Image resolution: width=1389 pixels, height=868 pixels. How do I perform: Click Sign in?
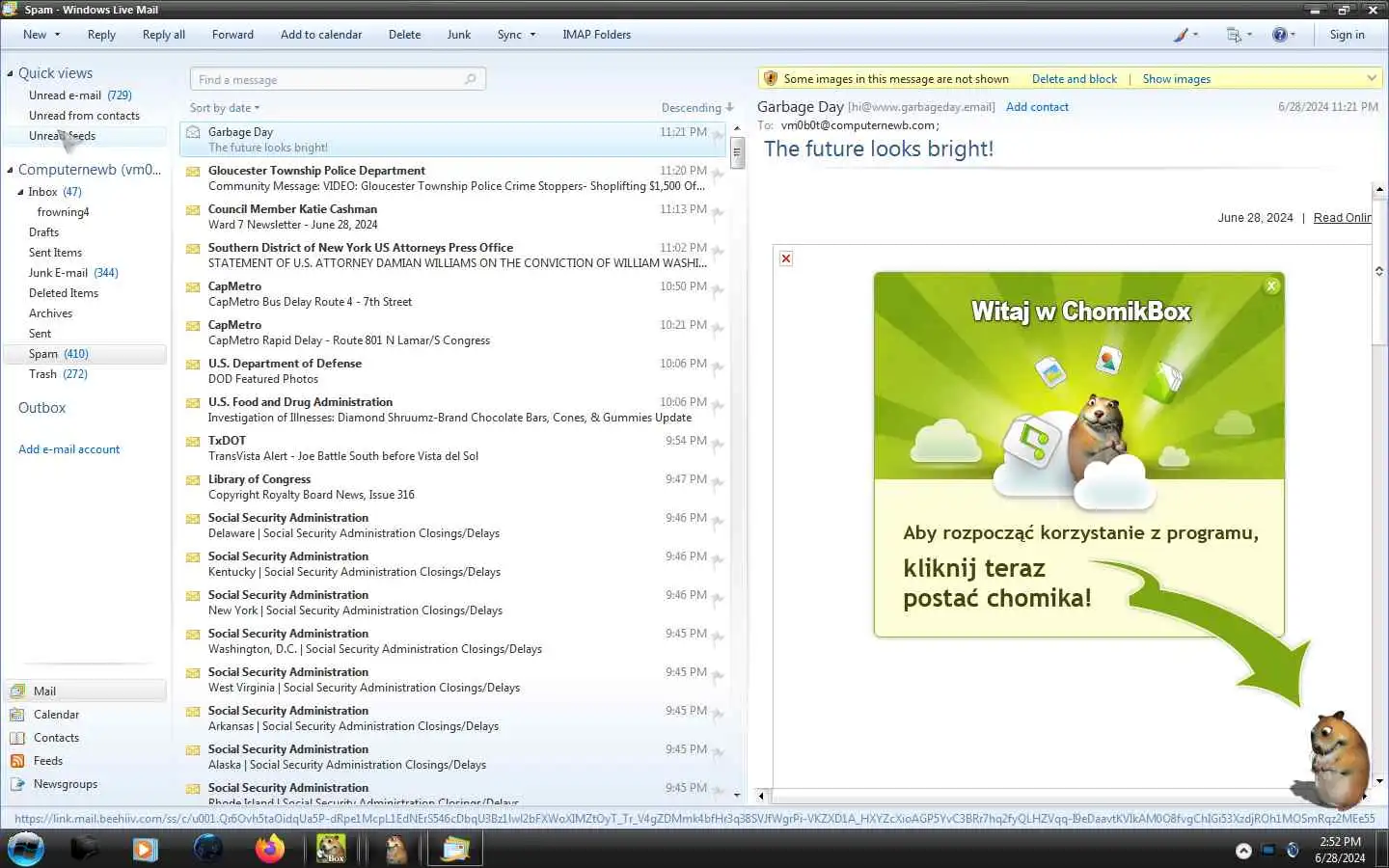[x=1347, y=35]
